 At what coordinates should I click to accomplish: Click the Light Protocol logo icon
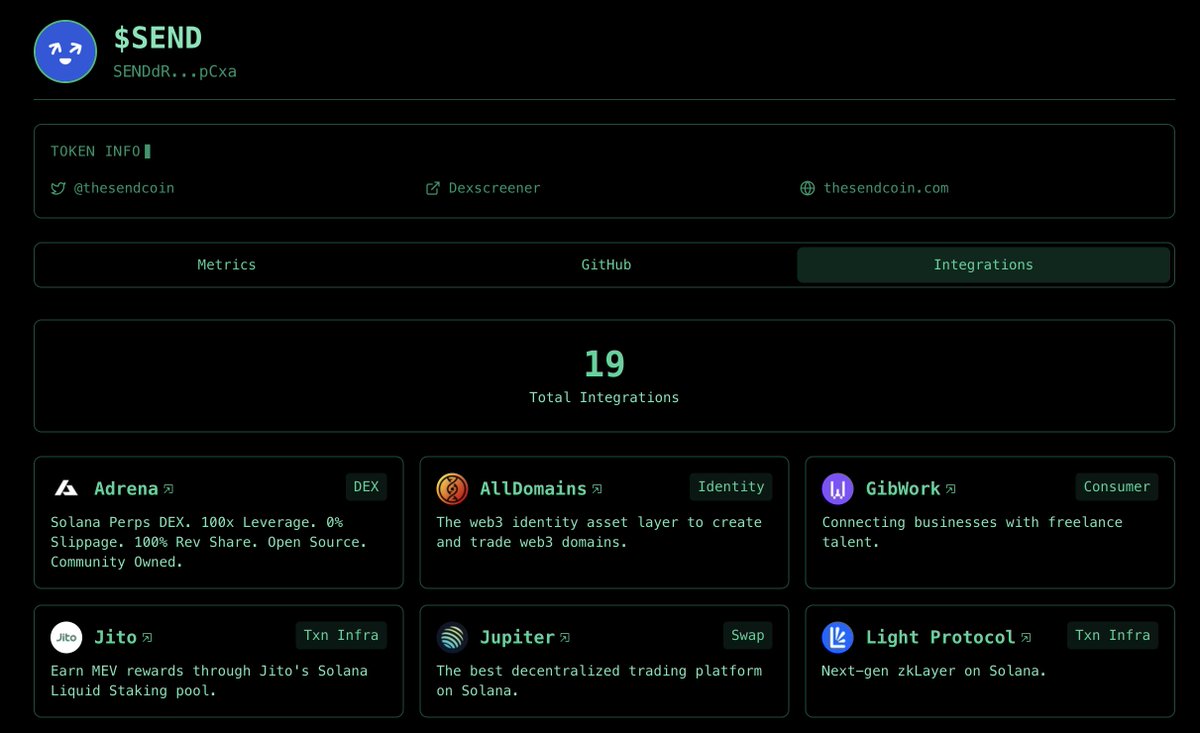(x=837, y=637)
